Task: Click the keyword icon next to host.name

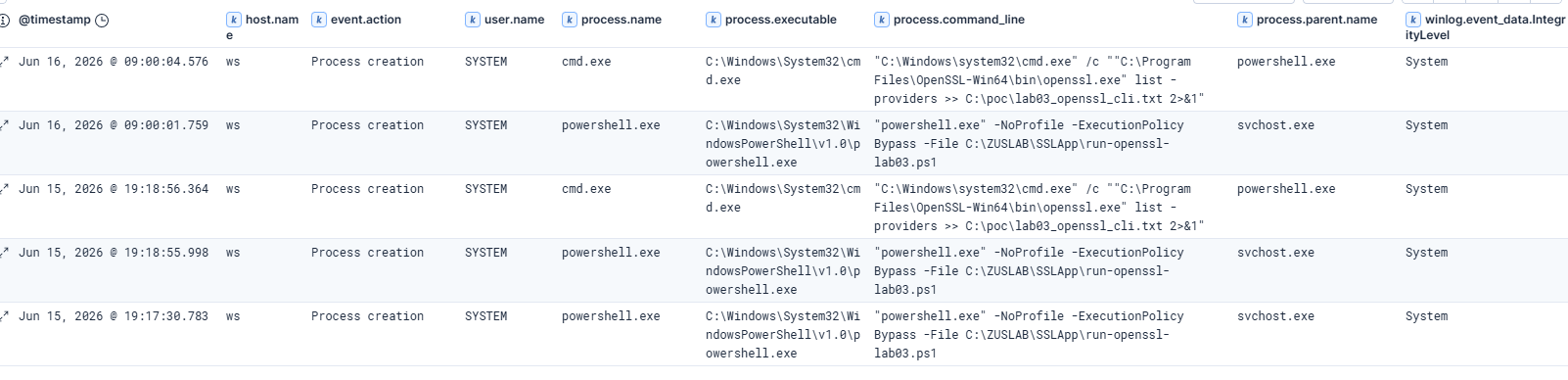Action: [234, 20]
